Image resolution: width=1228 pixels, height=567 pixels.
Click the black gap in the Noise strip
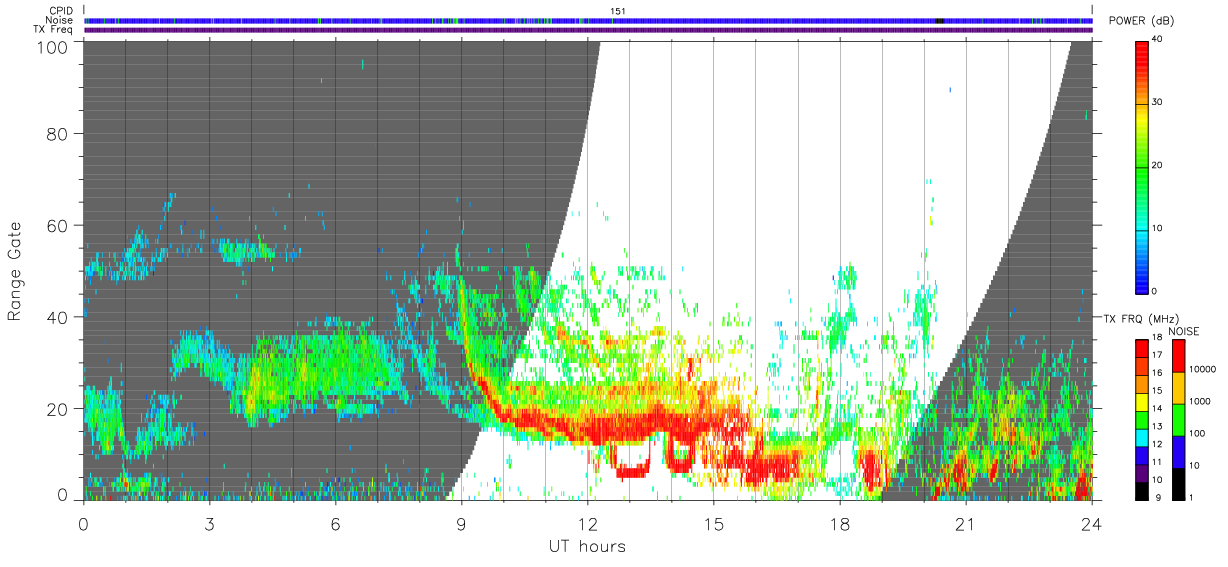point(939,20)
